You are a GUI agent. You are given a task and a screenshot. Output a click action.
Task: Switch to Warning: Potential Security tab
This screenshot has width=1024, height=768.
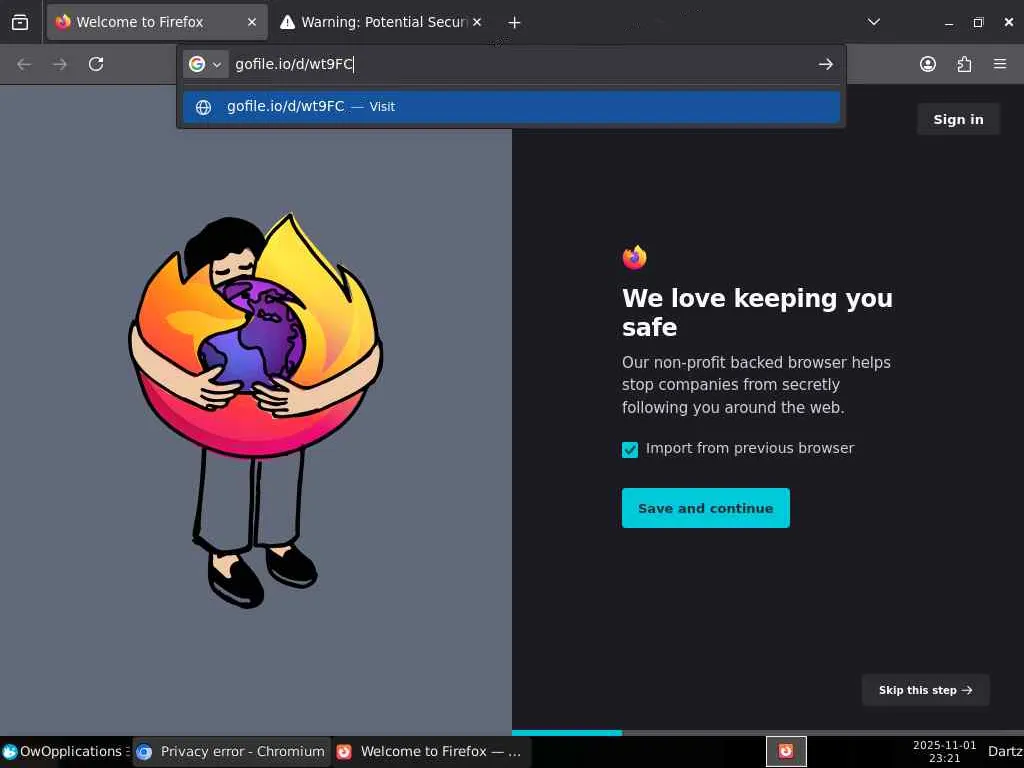tap(382, 22)
